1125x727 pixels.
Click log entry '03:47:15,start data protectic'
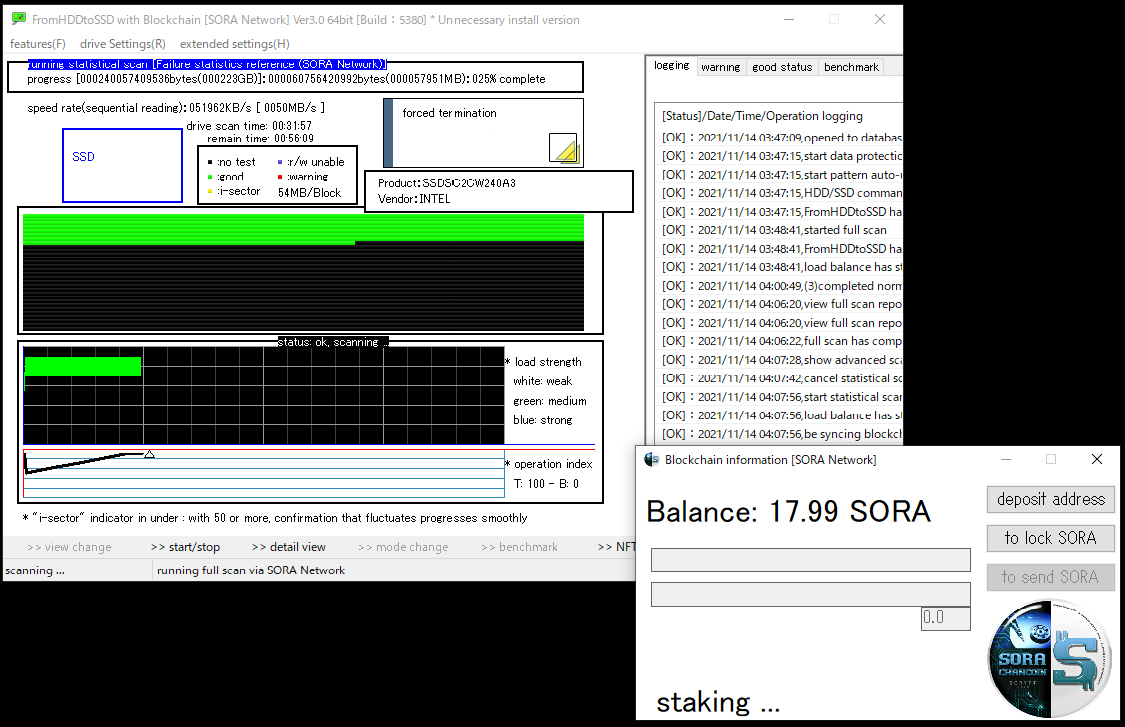[781, 156]
